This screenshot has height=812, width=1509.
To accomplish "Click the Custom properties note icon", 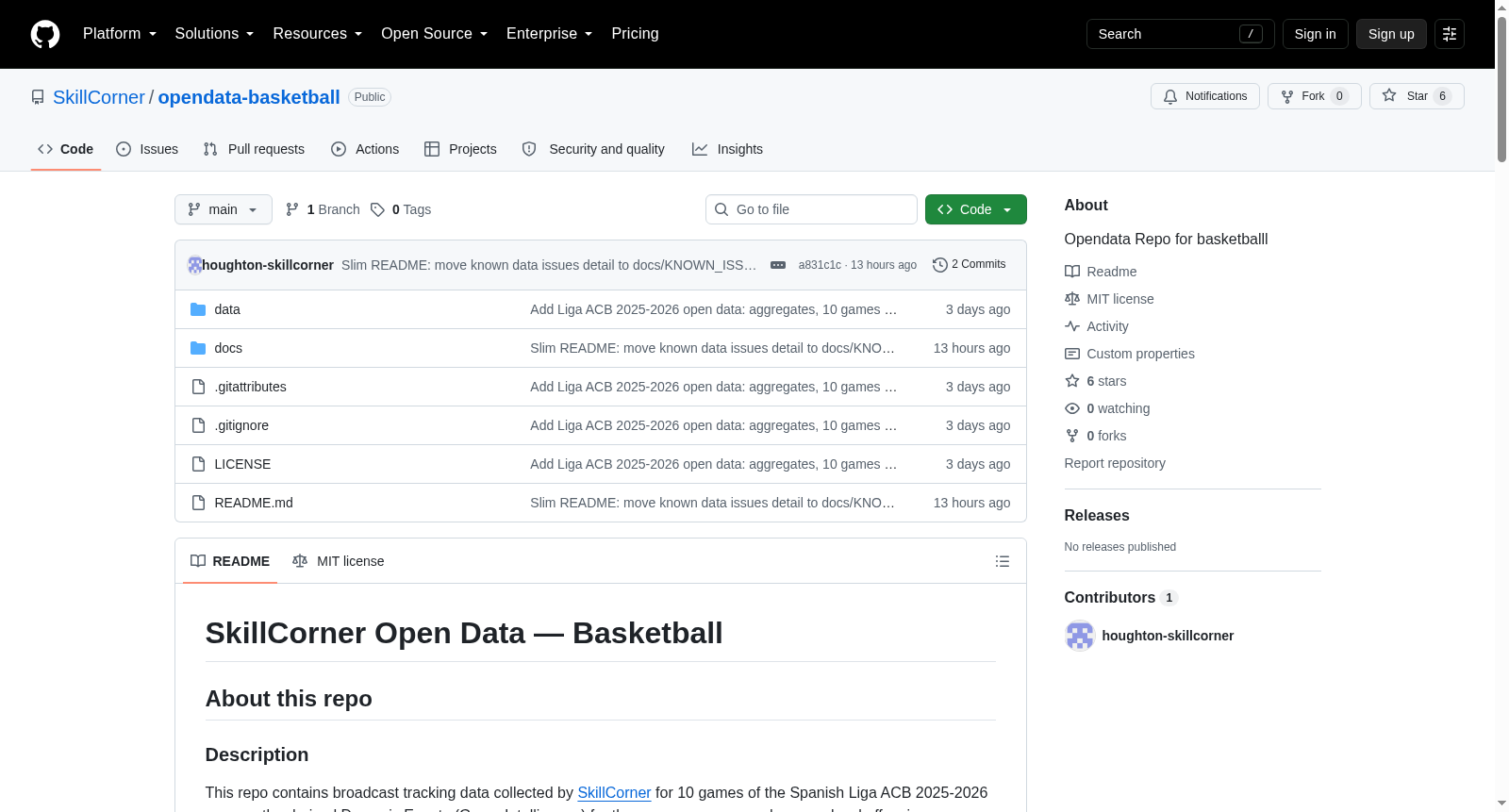I will pyautogui.click(x=1072, y=354).
